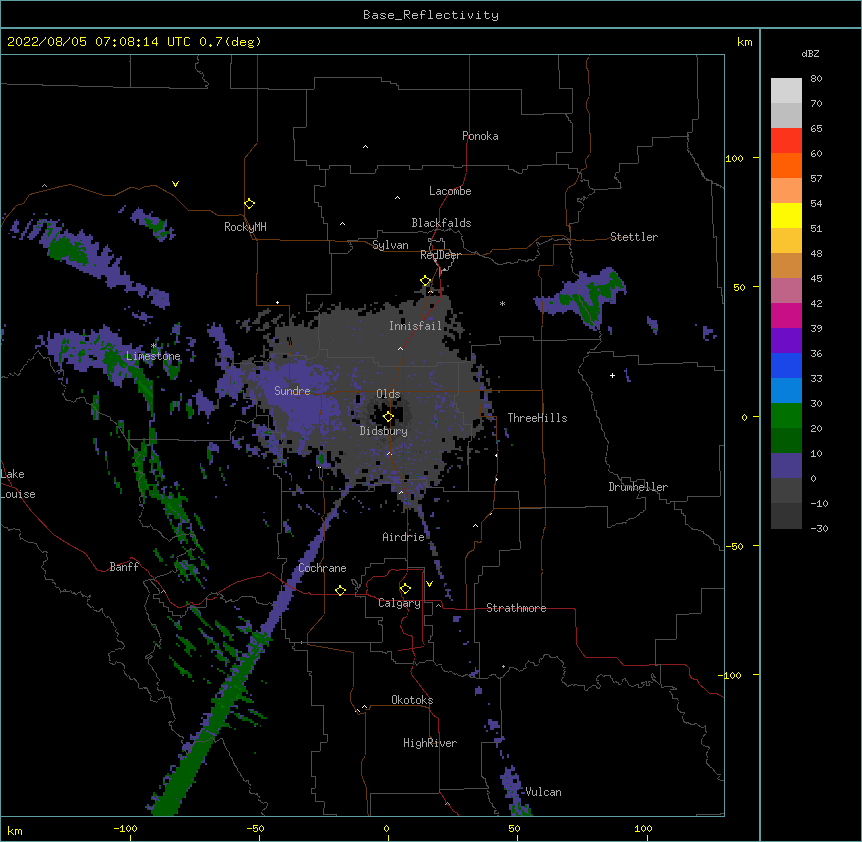Click the RedDeer city label

tap(440, 255)
